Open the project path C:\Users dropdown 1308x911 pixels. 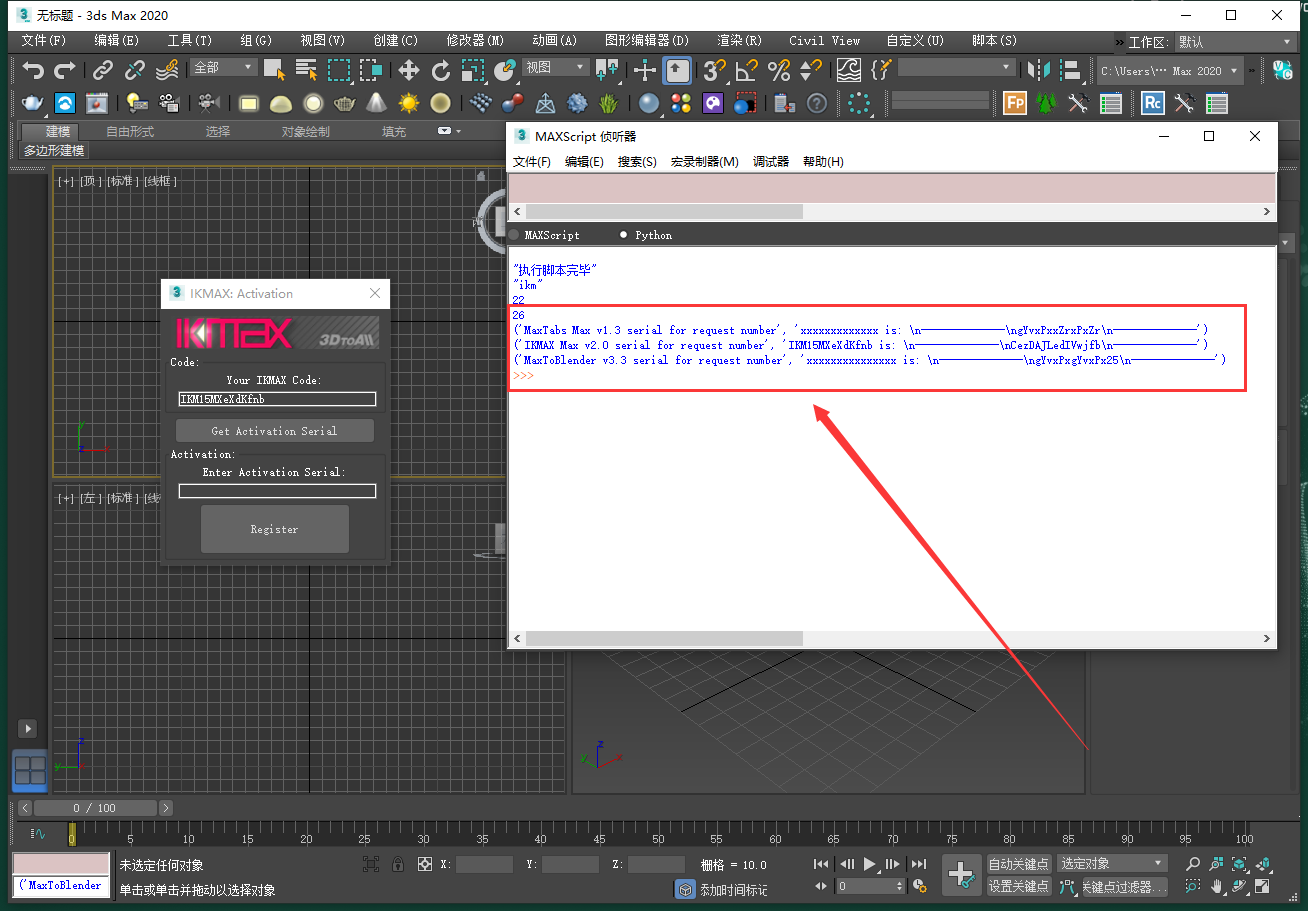point(1170,71)
